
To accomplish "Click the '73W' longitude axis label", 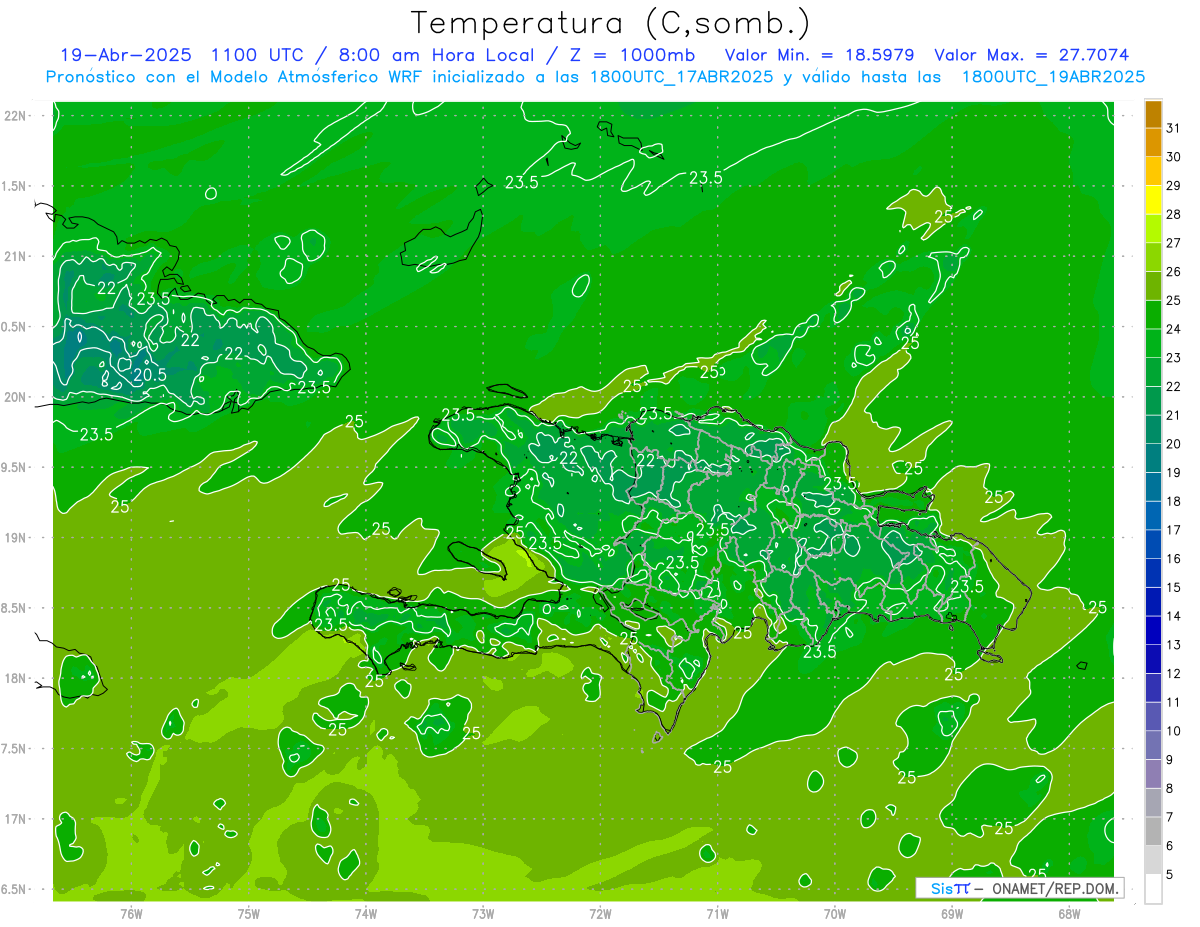I will [x=483, y=912].
